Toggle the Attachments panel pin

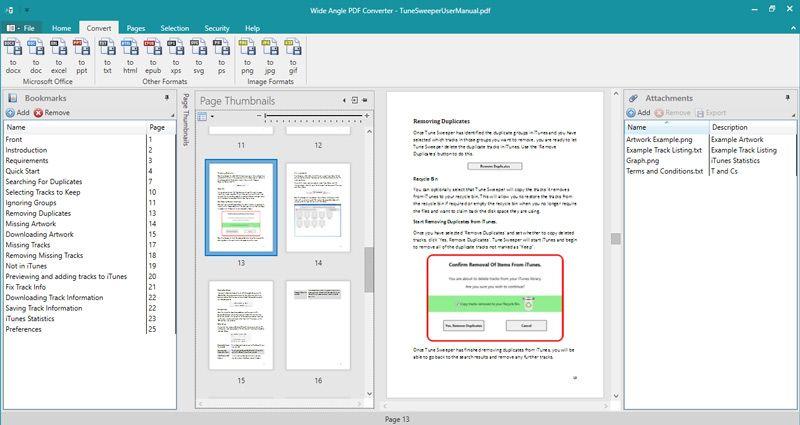point(789,98)
